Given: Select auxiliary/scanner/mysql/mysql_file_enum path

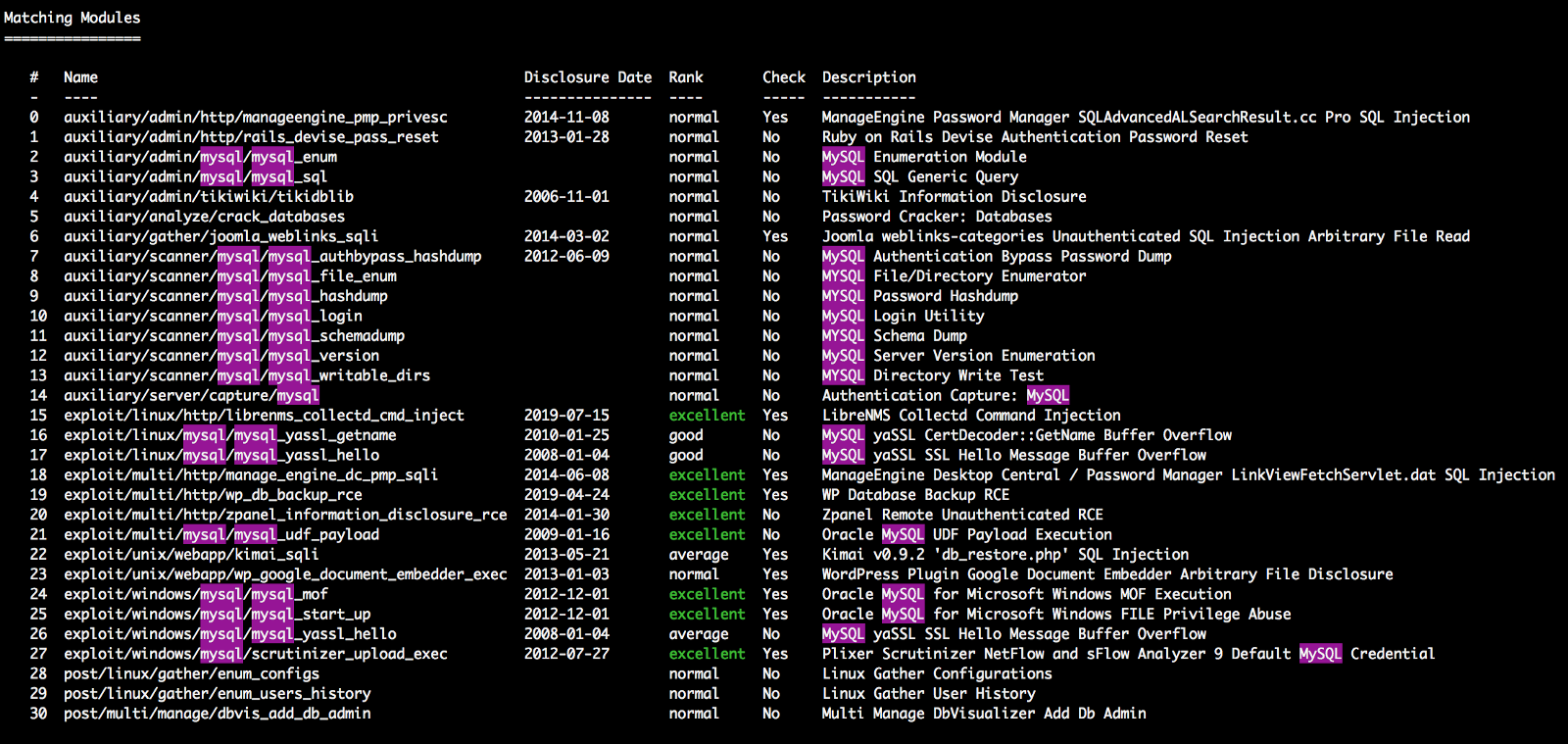Looking at the screenshot, I should click(230, 276).
